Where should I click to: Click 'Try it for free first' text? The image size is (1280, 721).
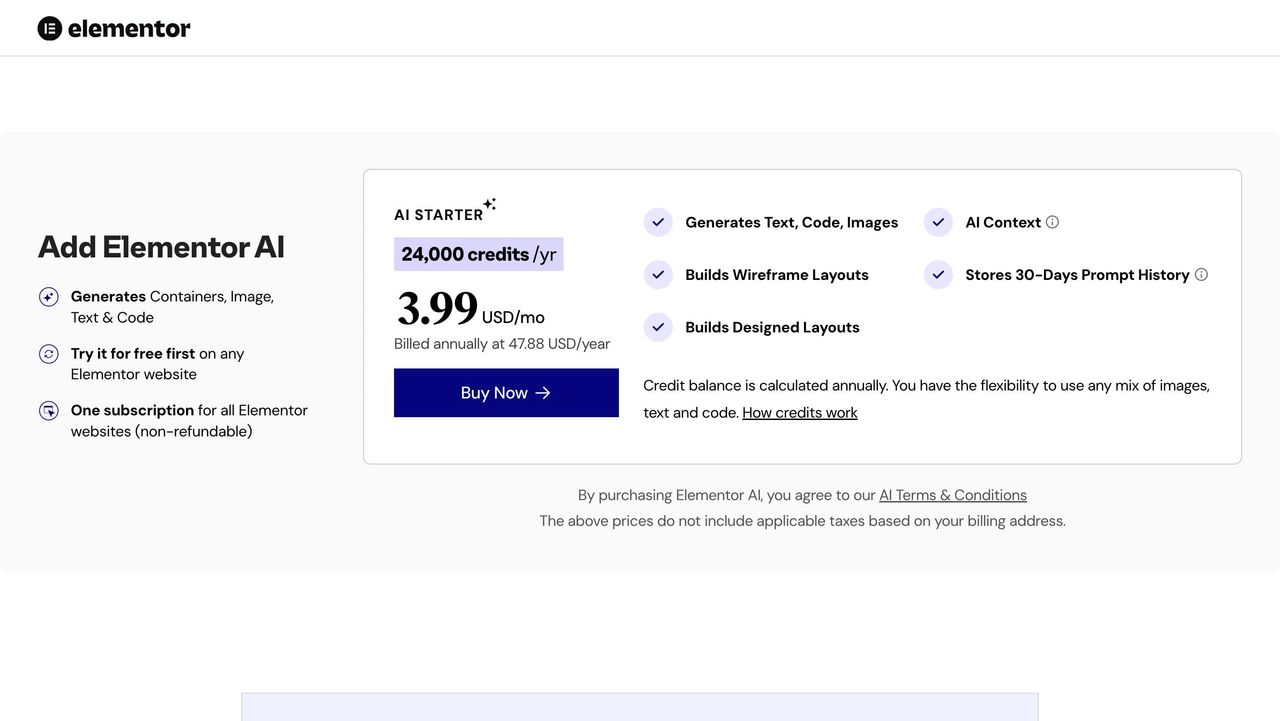pyautogui.click(x=133, y=354)
